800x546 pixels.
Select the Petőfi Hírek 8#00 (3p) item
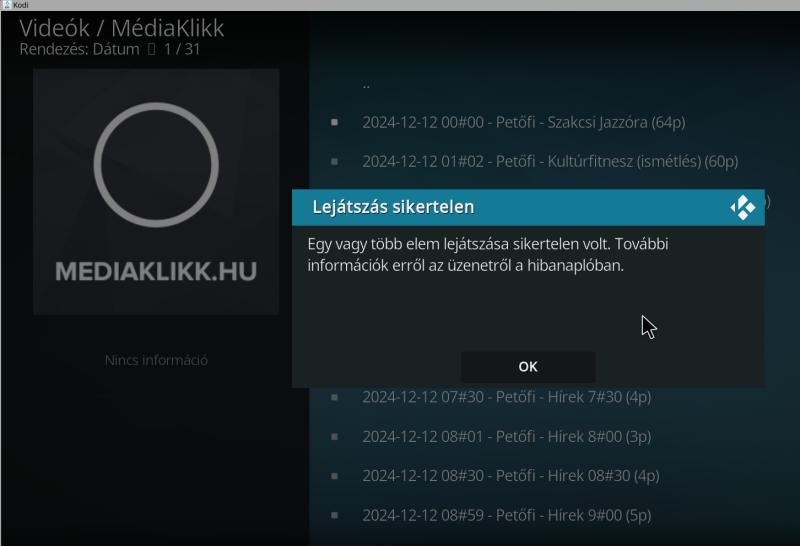coord(507,437)
